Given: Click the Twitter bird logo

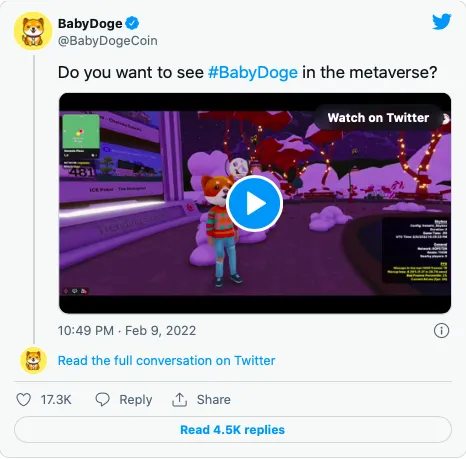Looking at the screenshot, I should pyautogui.click(x=442, y=22).
